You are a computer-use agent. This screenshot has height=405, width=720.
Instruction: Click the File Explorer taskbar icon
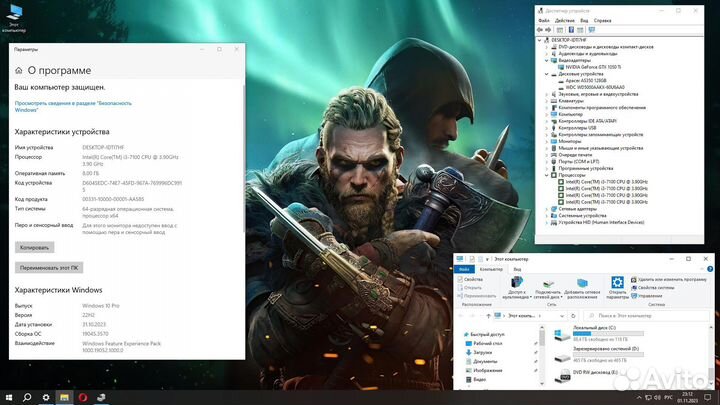64,397
